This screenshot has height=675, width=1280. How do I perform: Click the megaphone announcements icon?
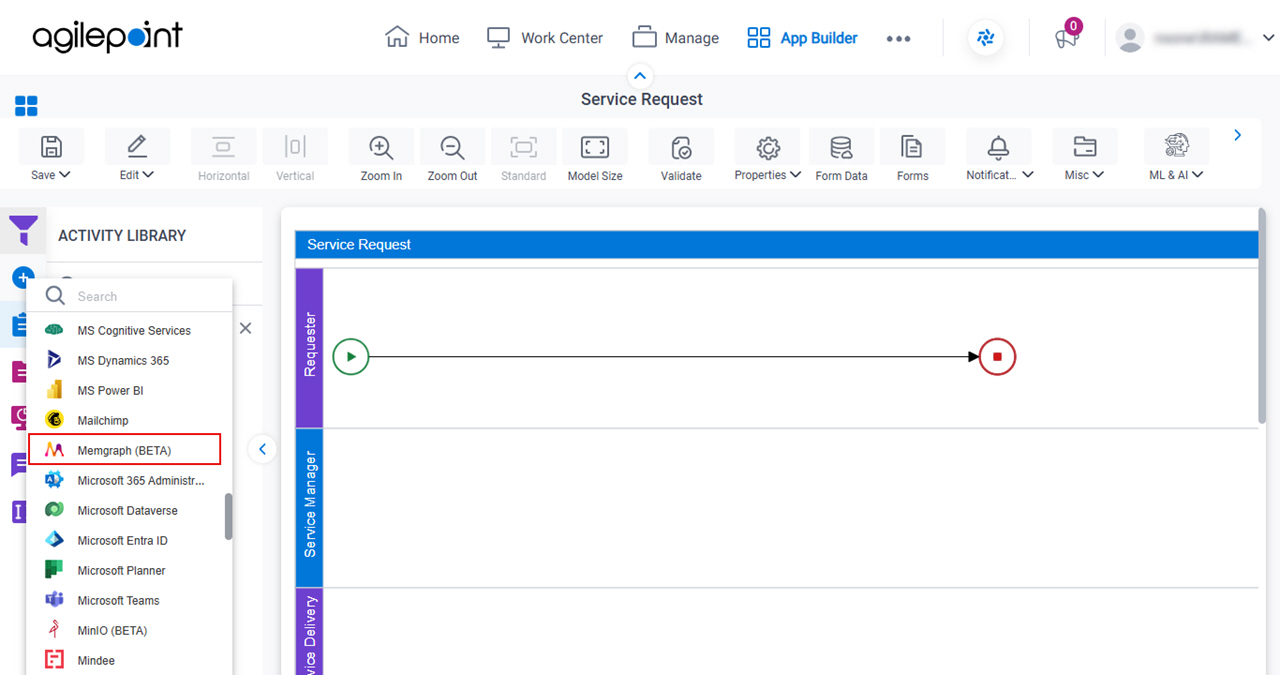[x=1066, y=39]
